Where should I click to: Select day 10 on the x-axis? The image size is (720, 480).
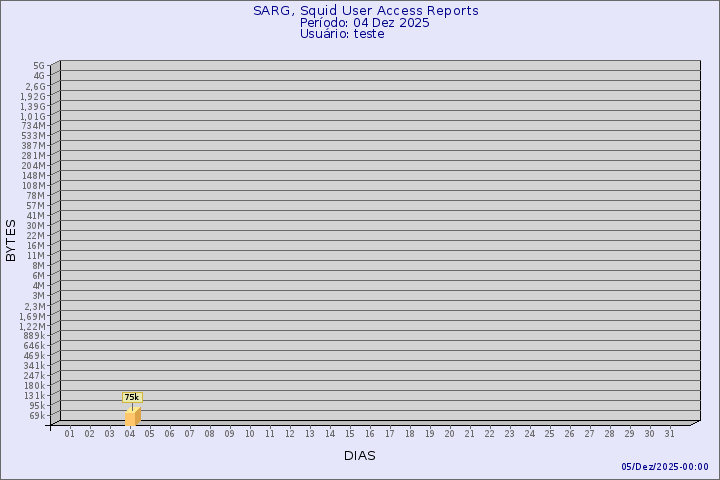[250, 433]
